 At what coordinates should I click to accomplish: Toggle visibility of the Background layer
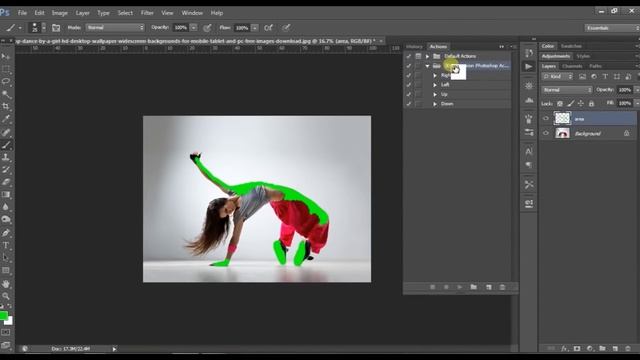[546, 133]
